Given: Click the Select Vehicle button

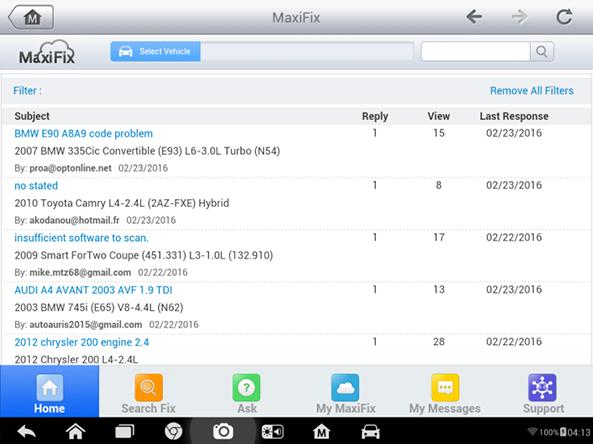Looking at the screenshot, I should click(155, 51).
